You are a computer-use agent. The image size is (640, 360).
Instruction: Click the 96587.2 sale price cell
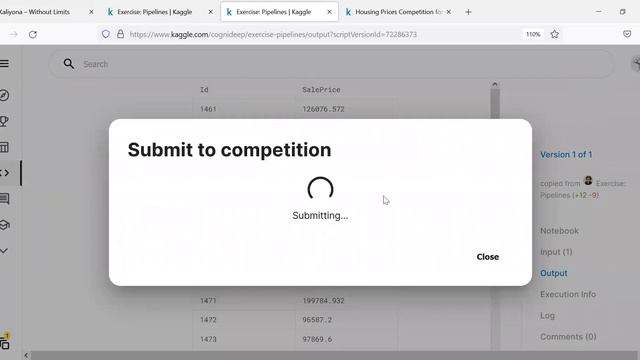click(317, 320)
